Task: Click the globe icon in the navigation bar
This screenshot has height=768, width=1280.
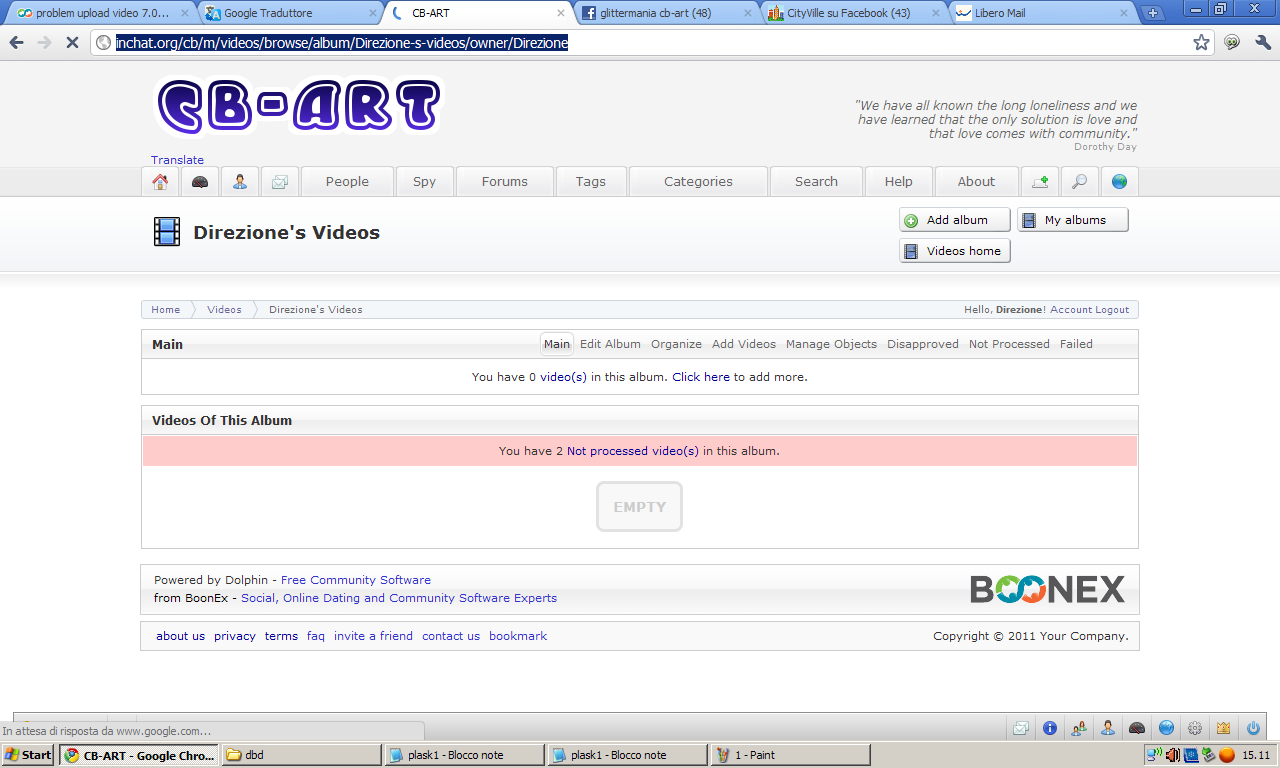Action: 1119,182
